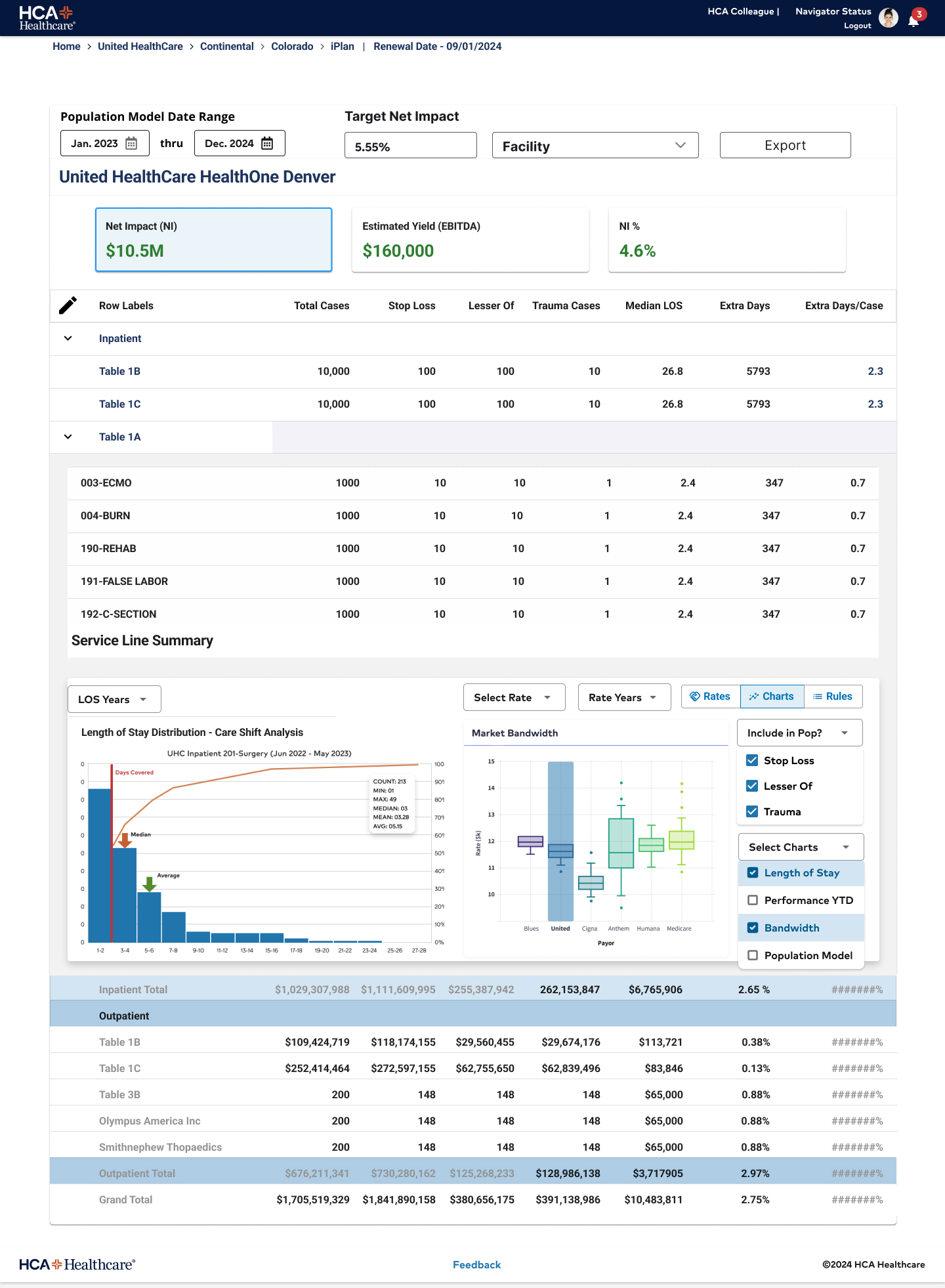The height and width of the screenshot is (1288, 945).
Task: Collapse the Table 1A row chevron
Action: click(x=68, y=437)
